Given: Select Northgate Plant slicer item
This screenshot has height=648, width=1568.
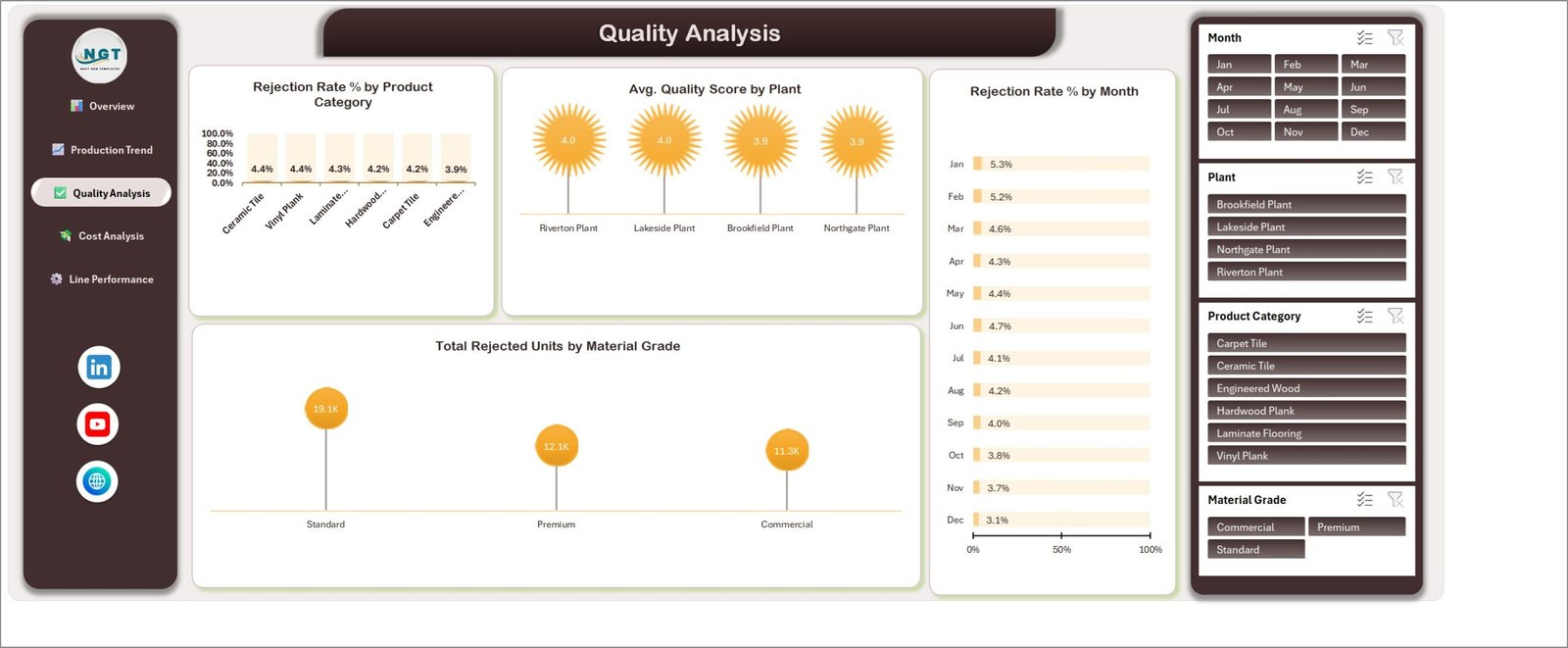Looking at the screenshot, I should [1306, 250].
